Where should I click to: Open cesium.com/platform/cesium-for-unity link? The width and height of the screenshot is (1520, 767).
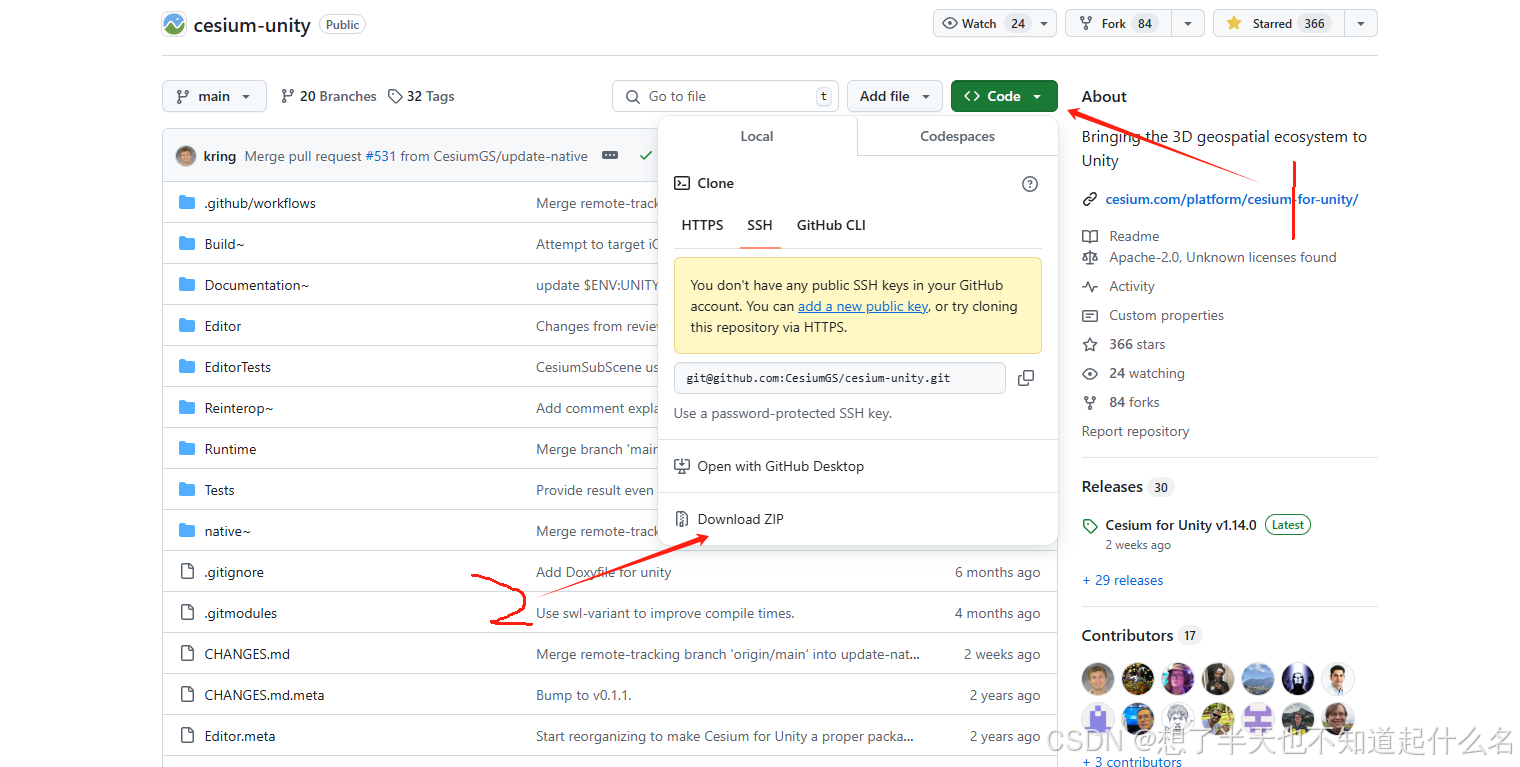[x=1232, y=199]
